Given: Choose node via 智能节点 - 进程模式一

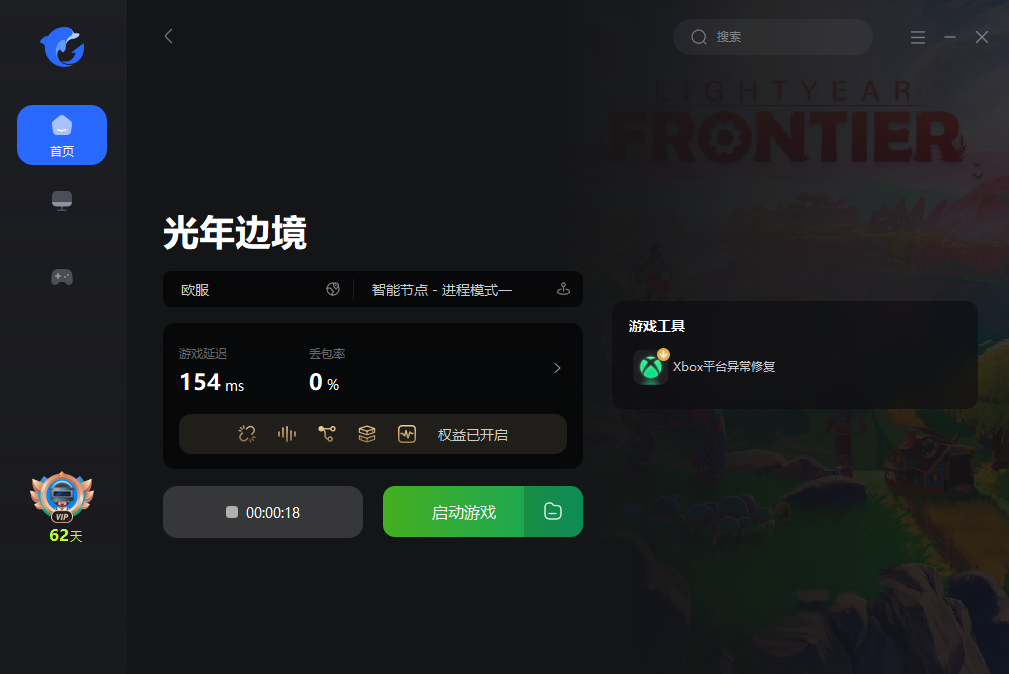Looking at the screenshot, I should (469, 290).
